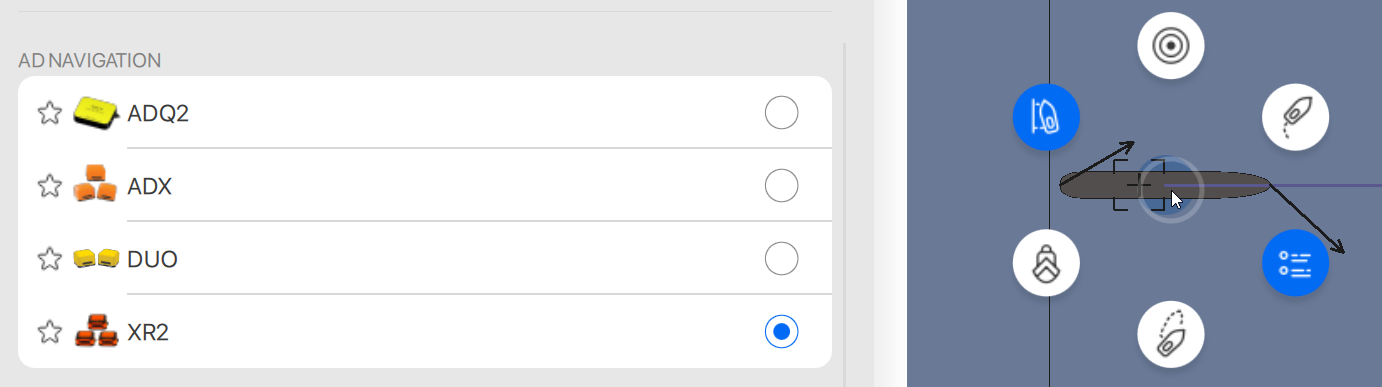Click the vertical scrollbar beside device list

click(845, 214)
